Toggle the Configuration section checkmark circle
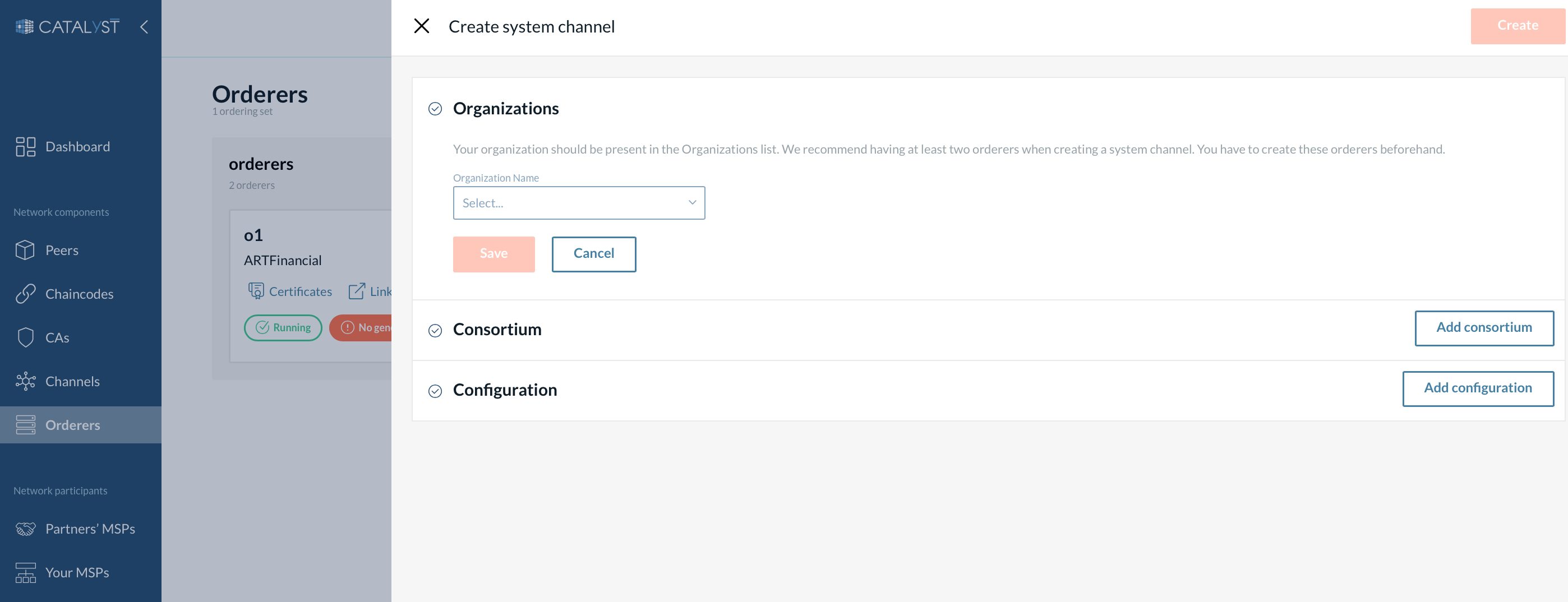Image resolution: width=1568 pixels, height=602 pixels. (435, 391)
